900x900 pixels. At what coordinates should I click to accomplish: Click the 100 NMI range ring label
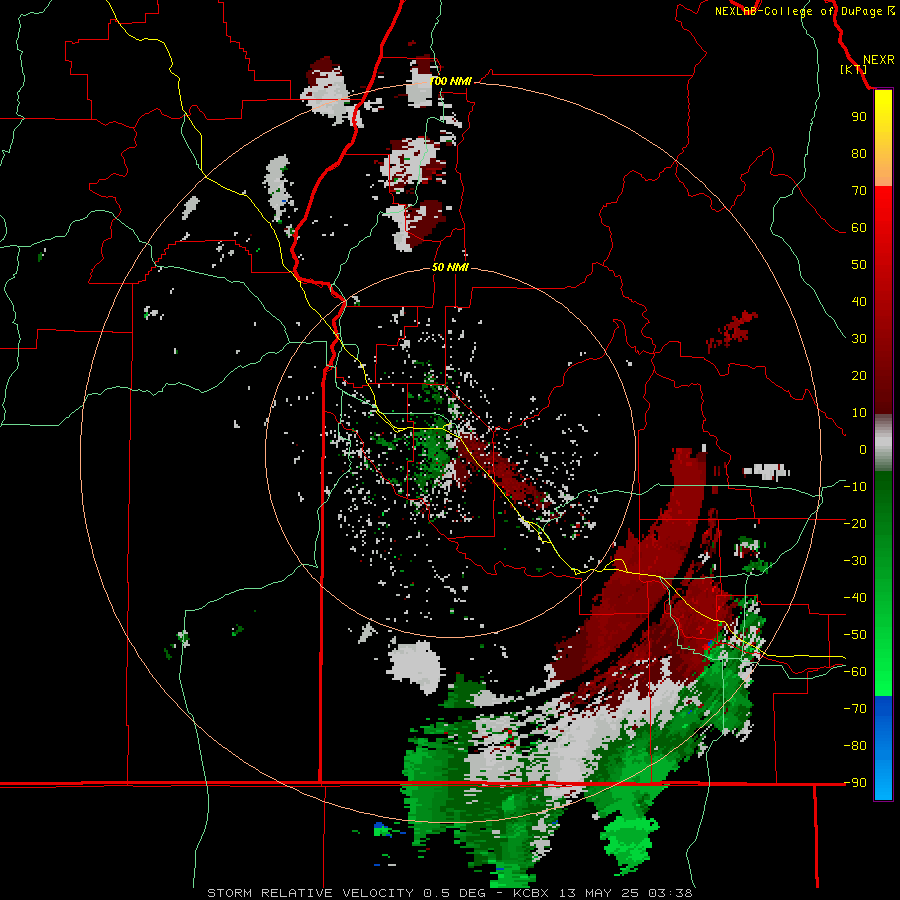click(451, 81)
